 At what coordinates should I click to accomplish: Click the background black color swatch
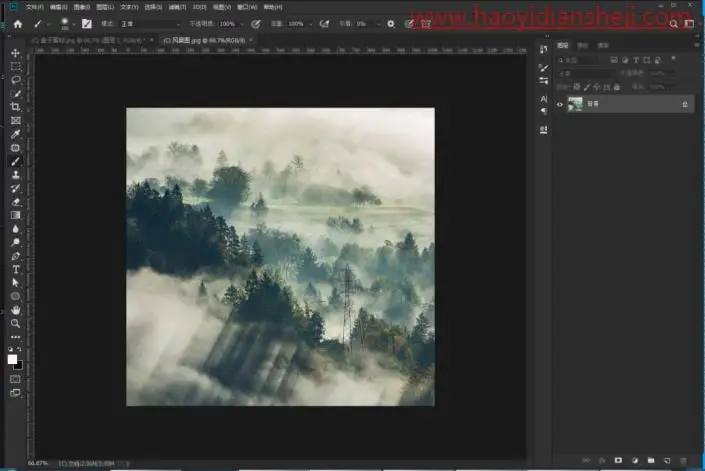[19, 366]
